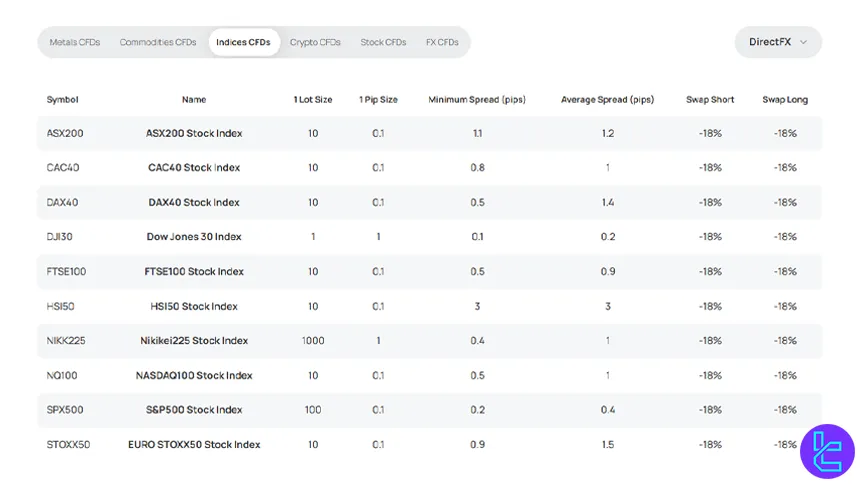
Task: Click the Nikikei225 Stock Index name
Action: coord(194,340)
